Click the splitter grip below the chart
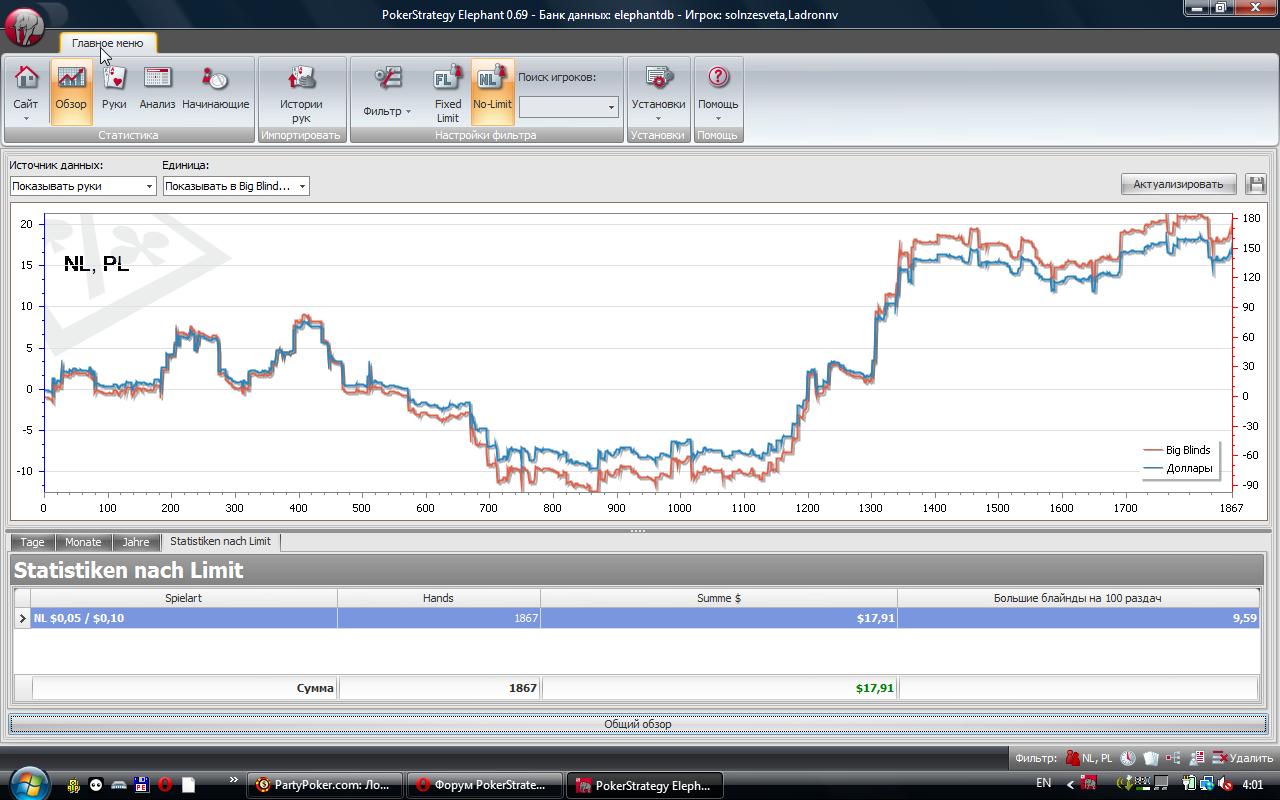 point(638,530)
